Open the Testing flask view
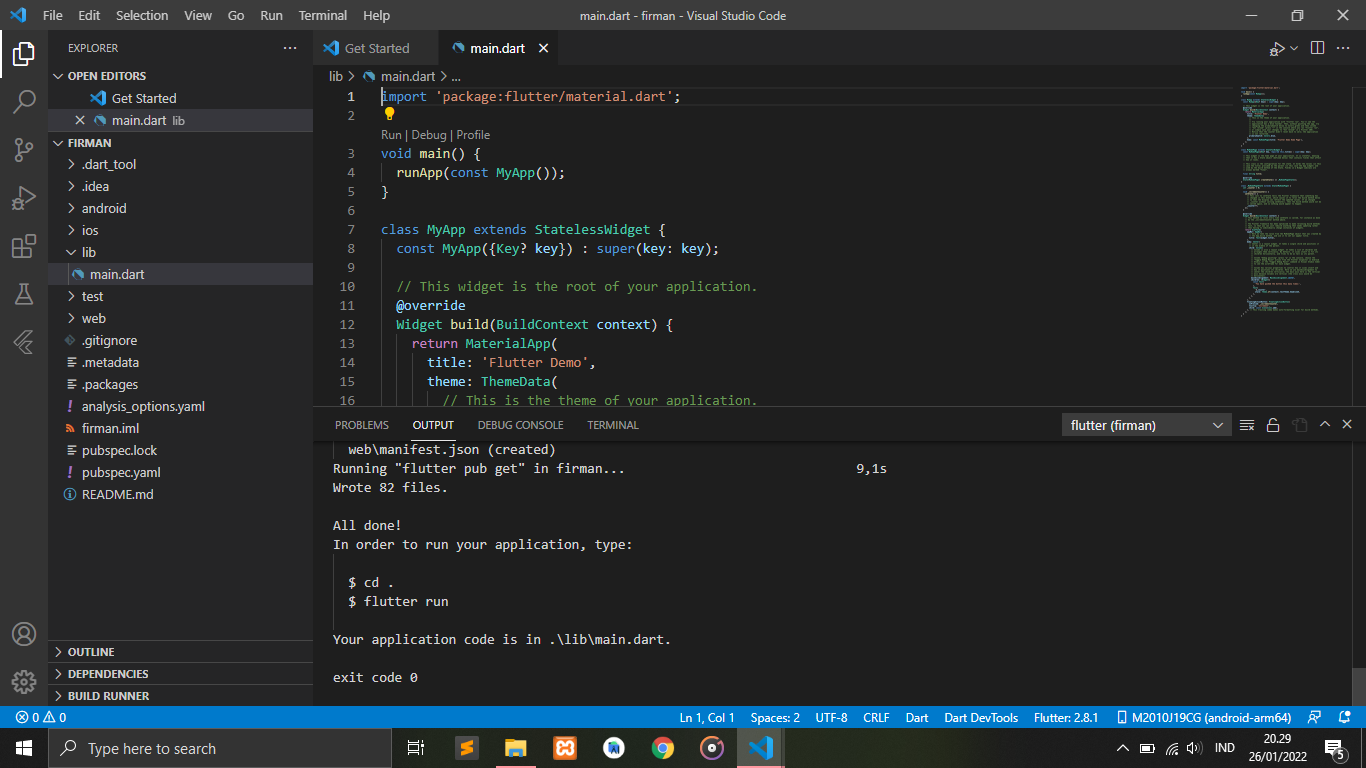1366x768 pixels. pos(24,294)
